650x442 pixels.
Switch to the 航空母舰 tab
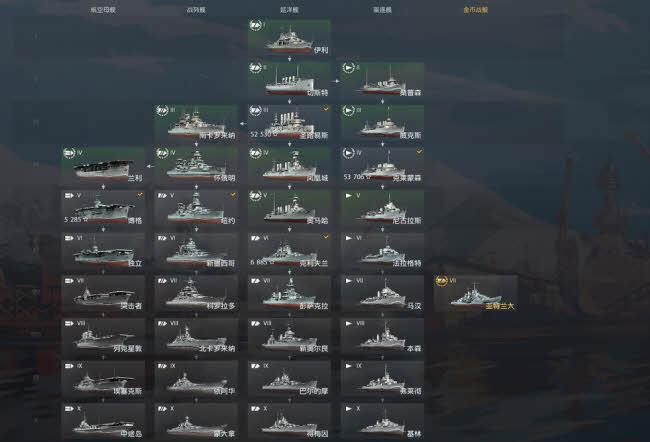click(103, 10)
